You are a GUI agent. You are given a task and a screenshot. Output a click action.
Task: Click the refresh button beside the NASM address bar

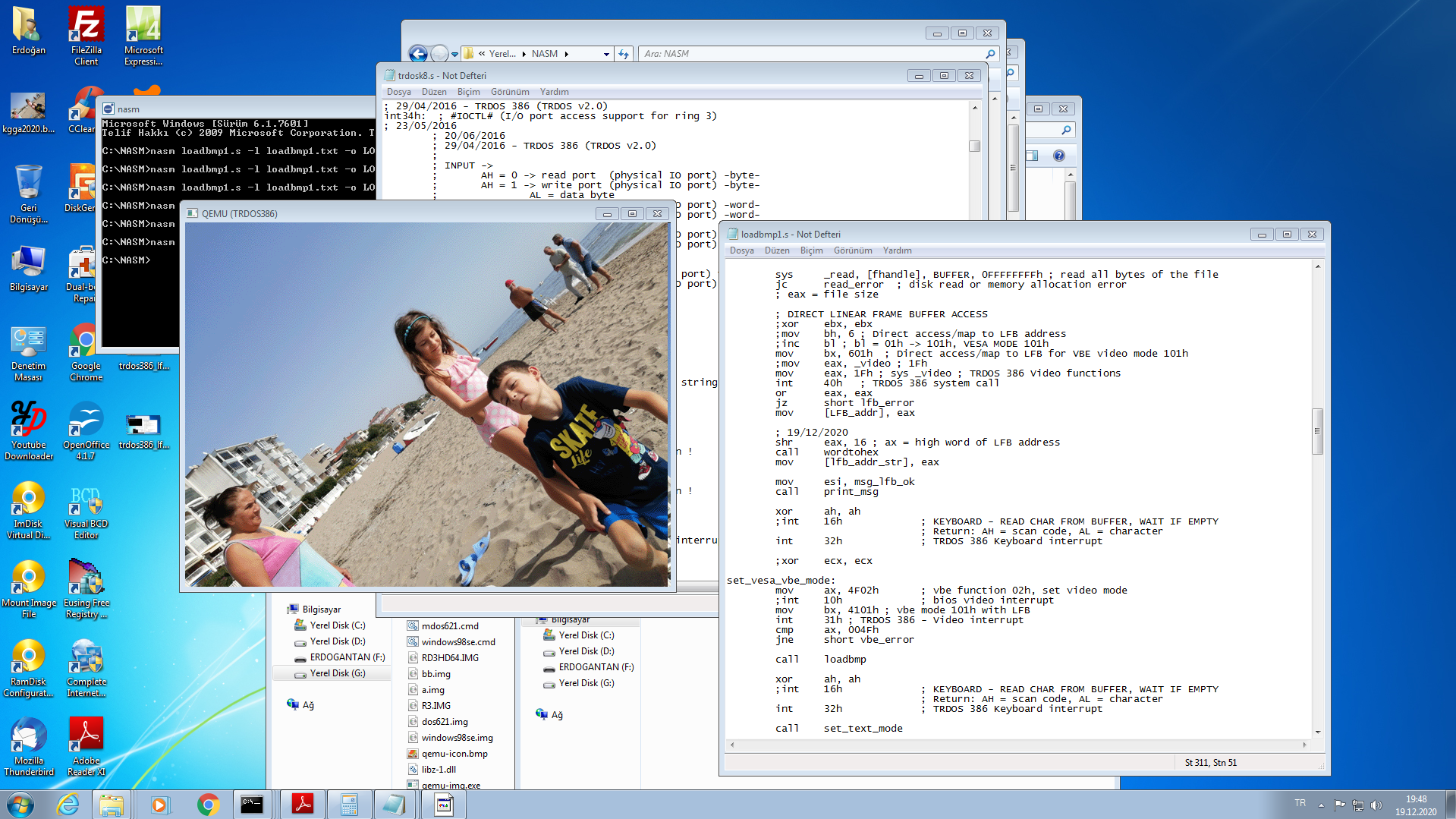coord(624,54)
